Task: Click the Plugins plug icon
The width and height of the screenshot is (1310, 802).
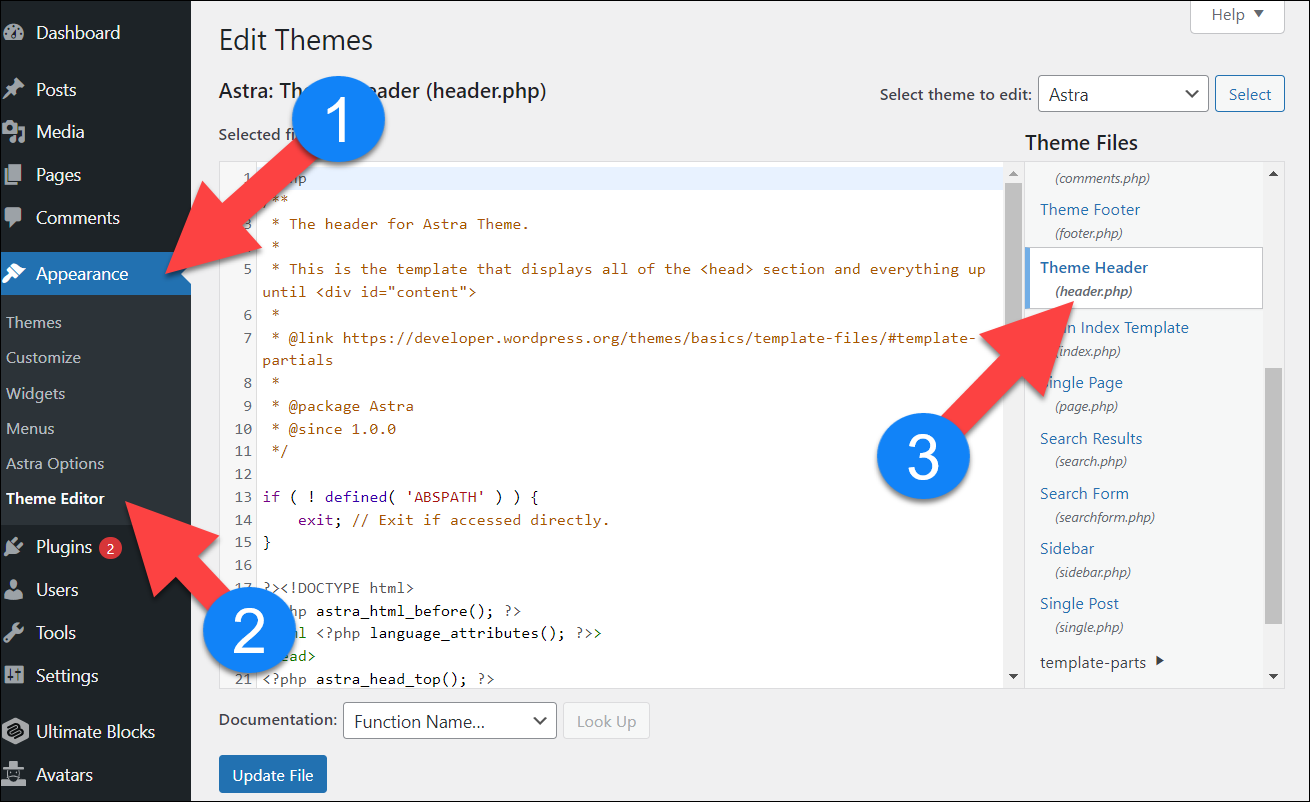Action: pos(13,547)
